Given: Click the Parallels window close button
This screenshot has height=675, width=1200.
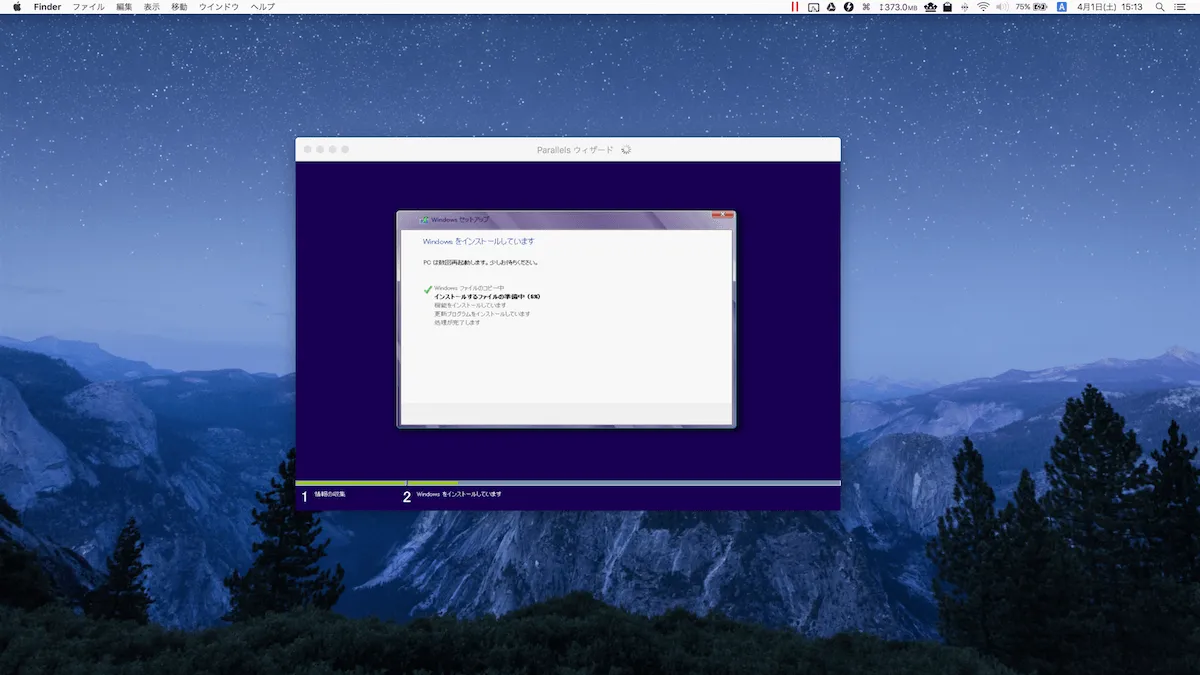Looking at the screenshot, I should [x=308, y=149].
